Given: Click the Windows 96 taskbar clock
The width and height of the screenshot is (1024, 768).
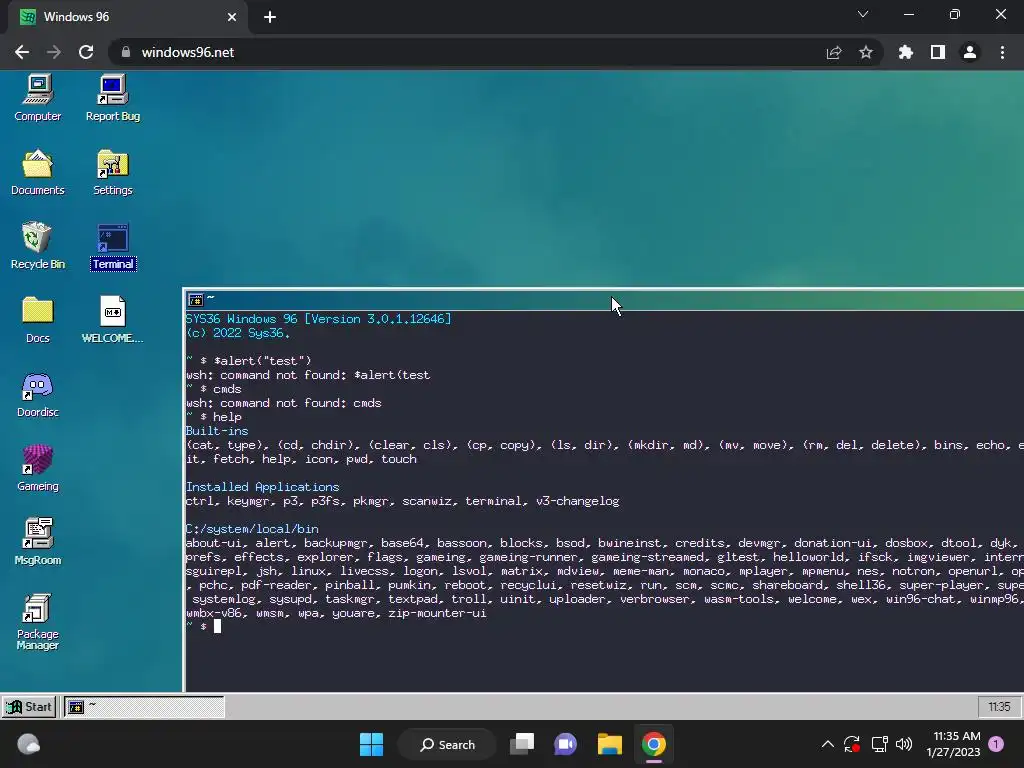Looking at the screenshot, I should pyautogui.click(x=999, y=707).
